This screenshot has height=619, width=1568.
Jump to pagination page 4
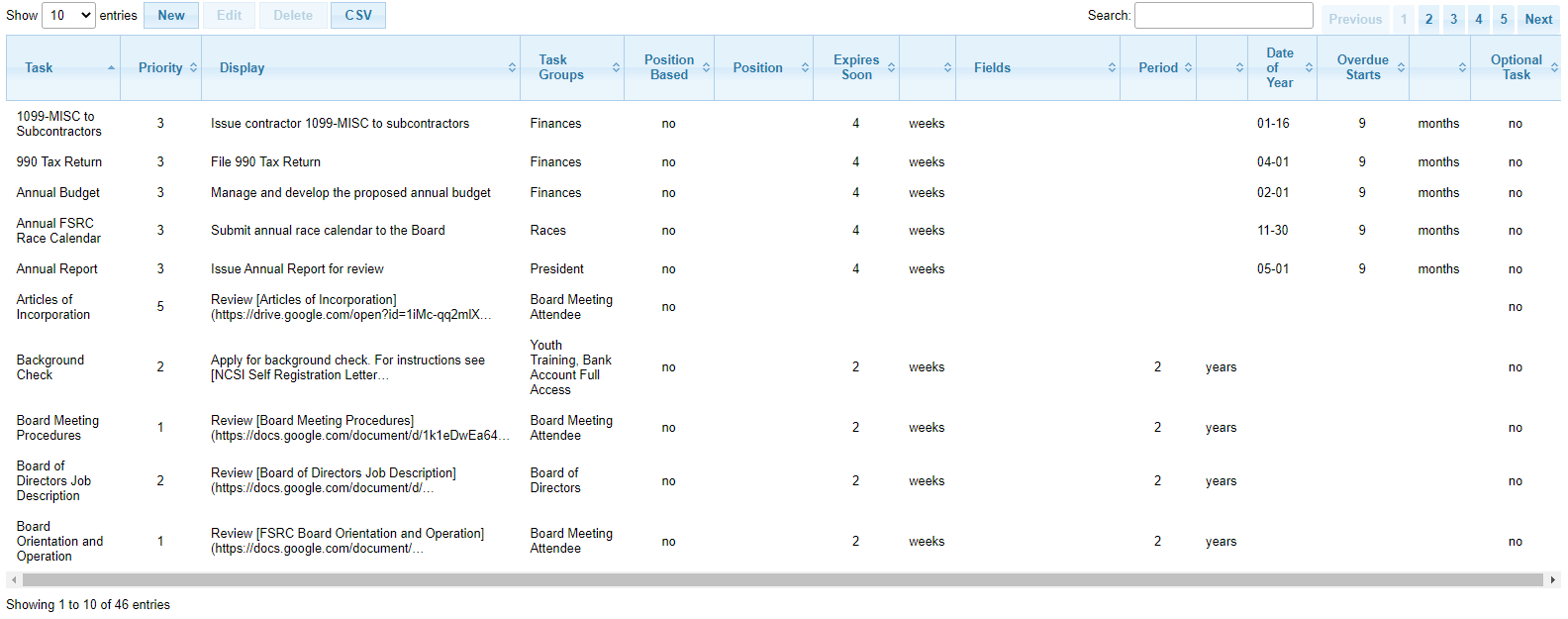[x=1479, y=19]
